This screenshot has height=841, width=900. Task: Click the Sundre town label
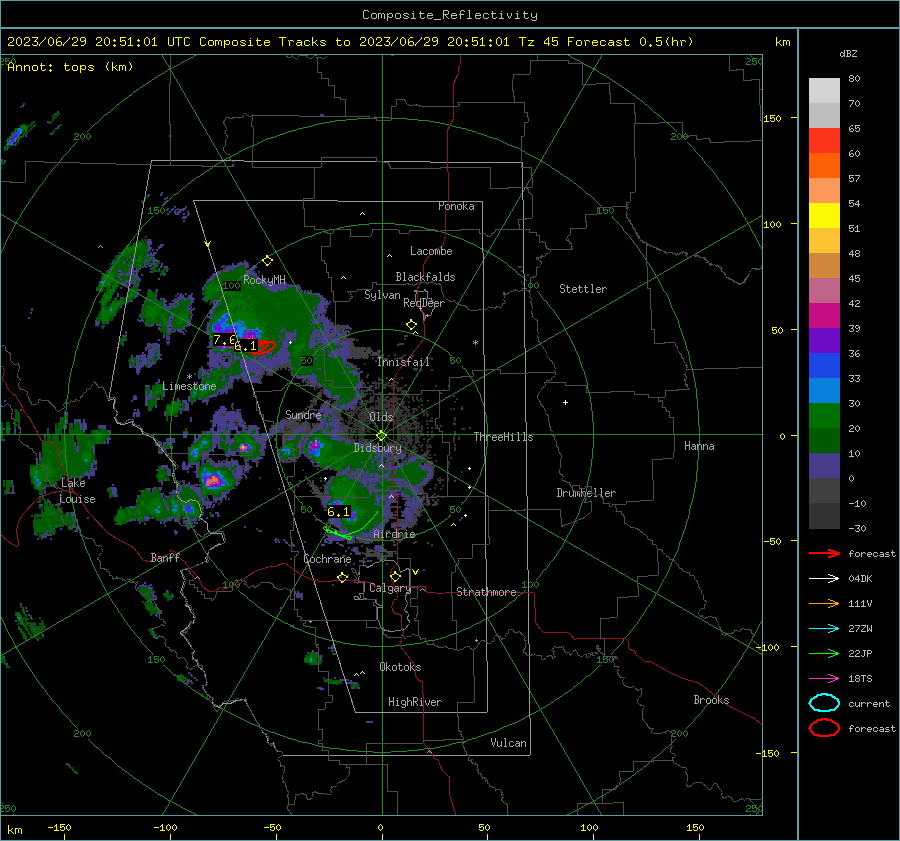click(303, 414)
